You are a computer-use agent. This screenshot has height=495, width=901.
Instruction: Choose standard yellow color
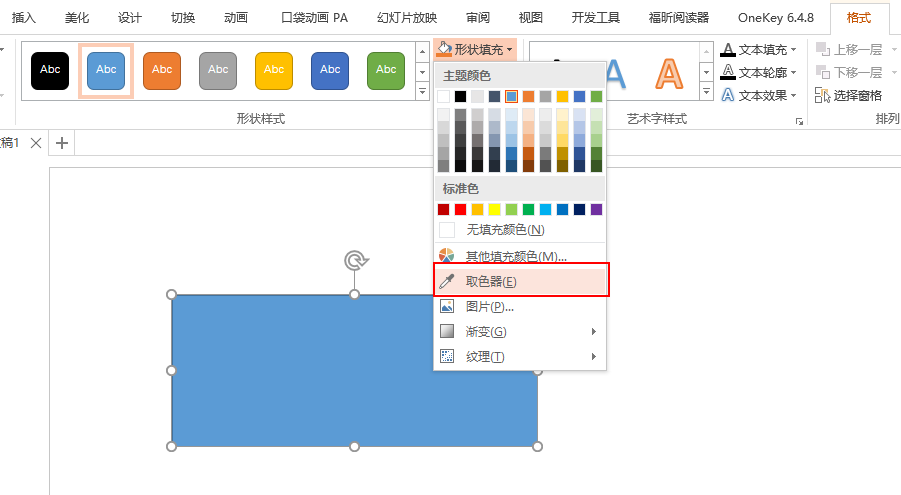click(x=494, y=209)
